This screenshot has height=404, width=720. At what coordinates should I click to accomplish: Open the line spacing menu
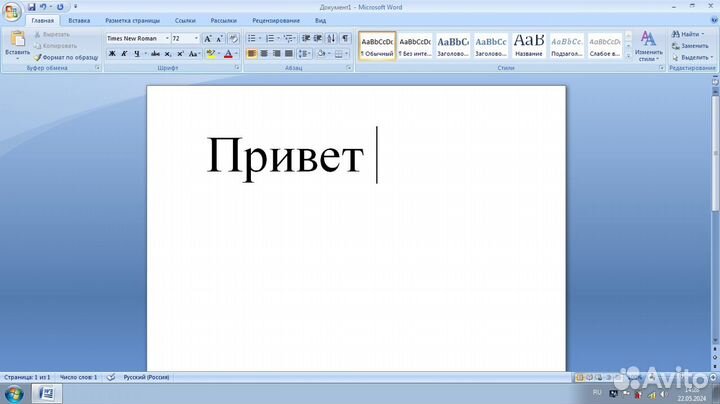[304, 54]
